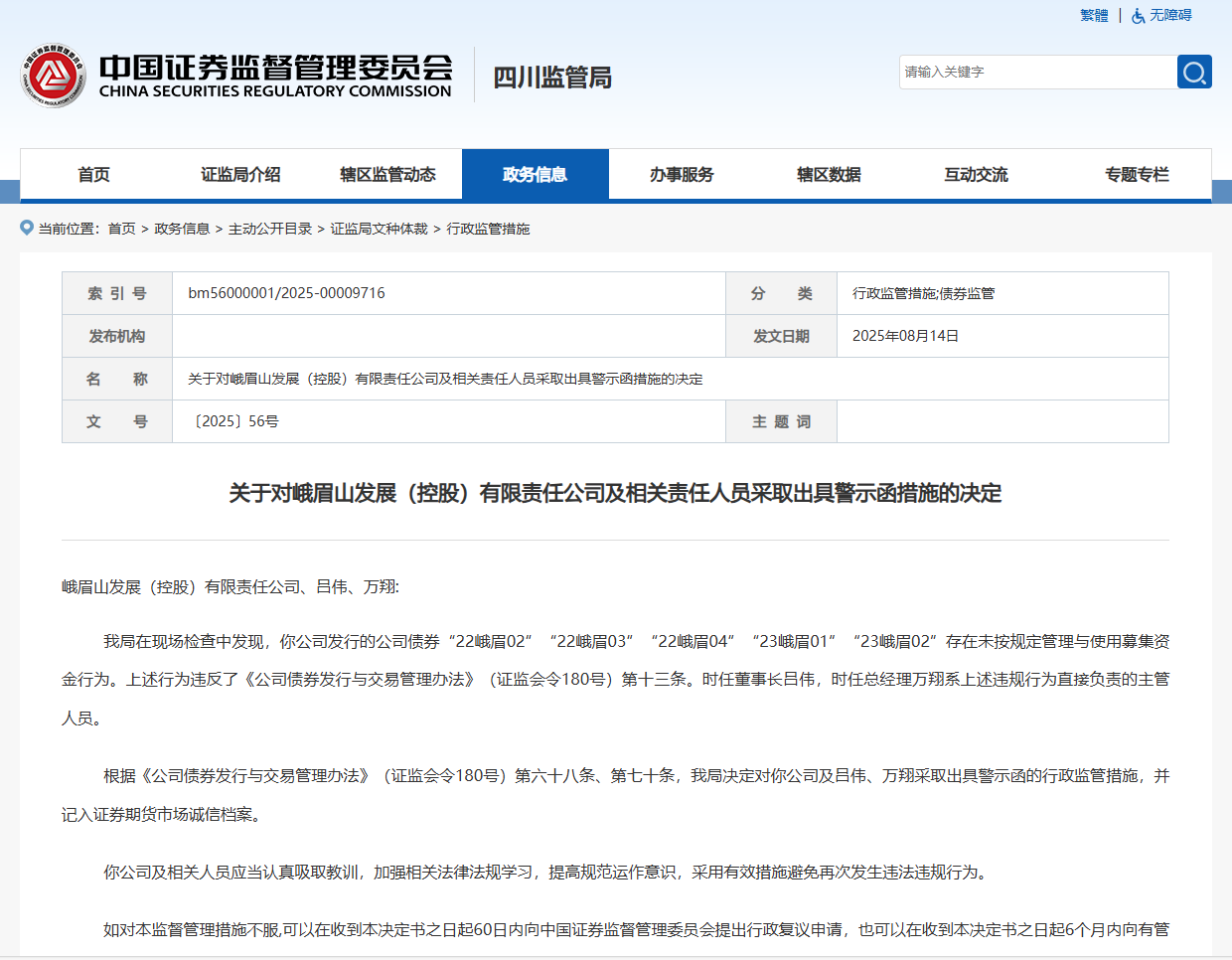The width and height of the screenshot is (1232, 960).
Task: Open the 无障碍 accessibility mode link
Action: (1170, 16)
